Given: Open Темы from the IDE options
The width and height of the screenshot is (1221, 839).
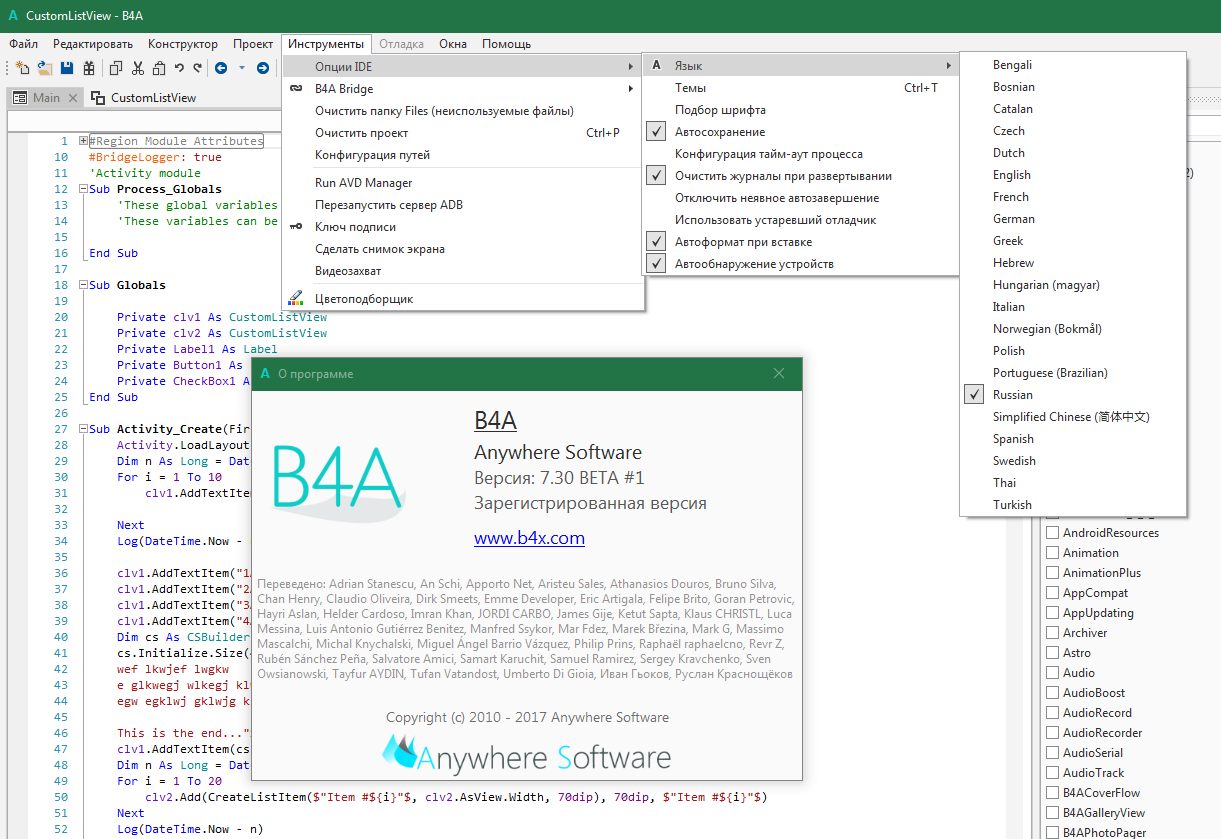Looking at the screenshot, I should point(802,88).
